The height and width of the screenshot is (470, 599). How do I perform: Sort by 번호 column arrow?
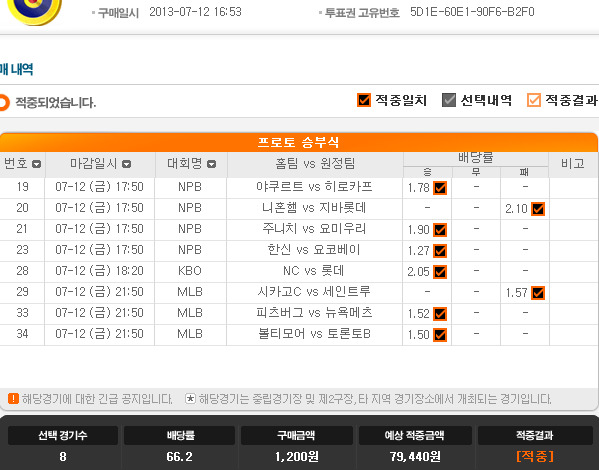coord(36,164)
